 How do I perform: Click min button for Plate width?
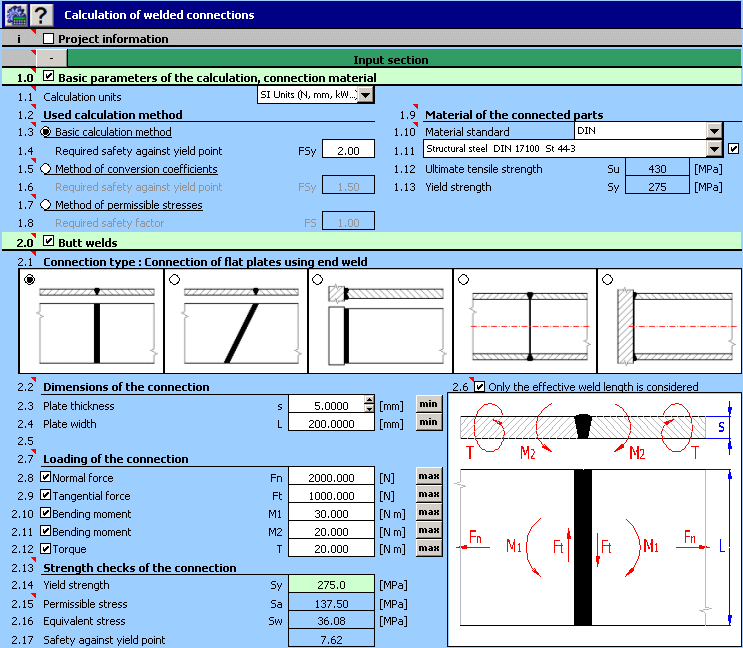428,422
